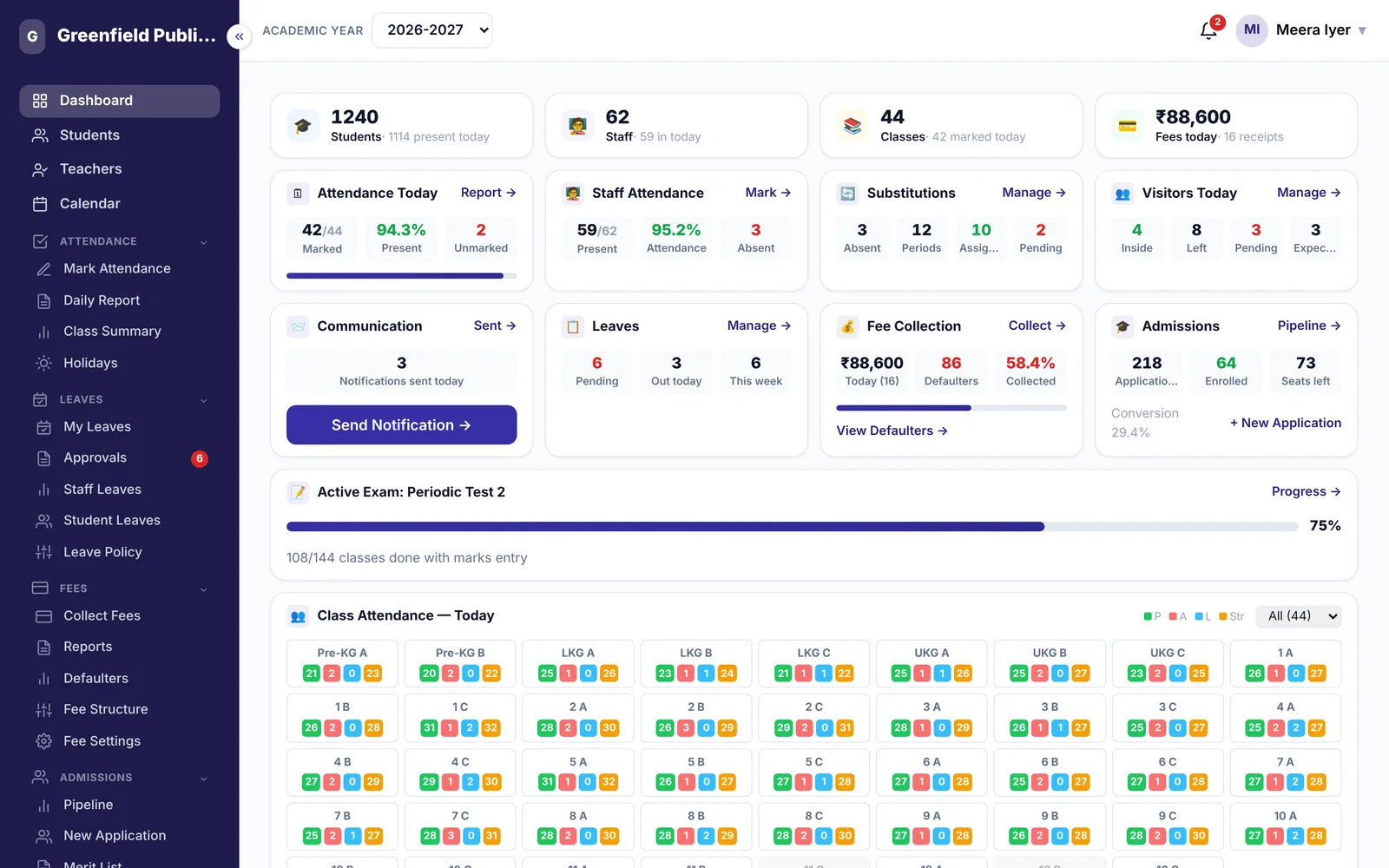This screenshot has height=868, width=1389.
Task: Click the Attendance Today progress bar
Action: 401,276
